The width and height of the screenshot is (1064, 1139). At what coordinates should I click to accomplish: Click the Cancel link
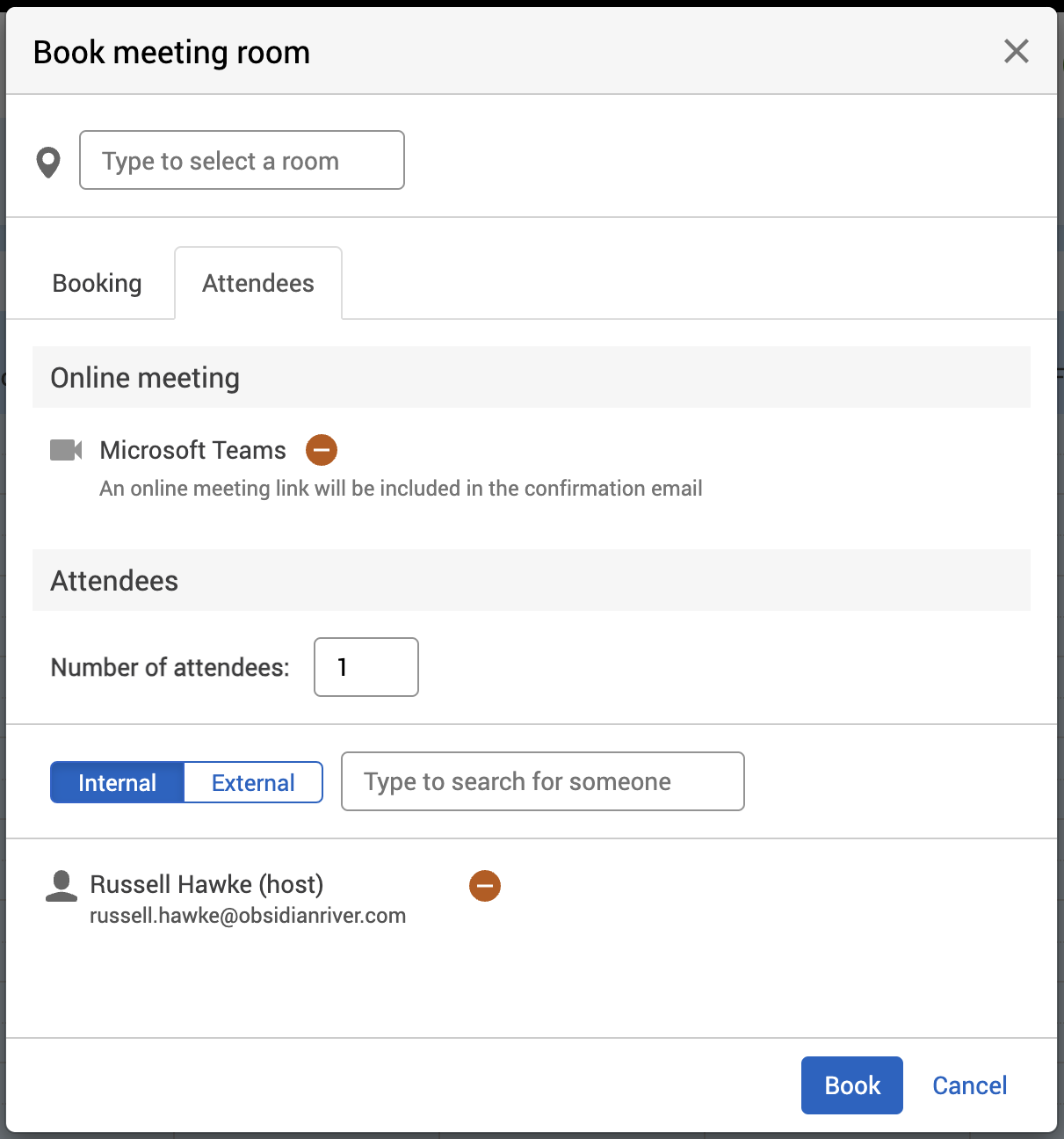969,1085
